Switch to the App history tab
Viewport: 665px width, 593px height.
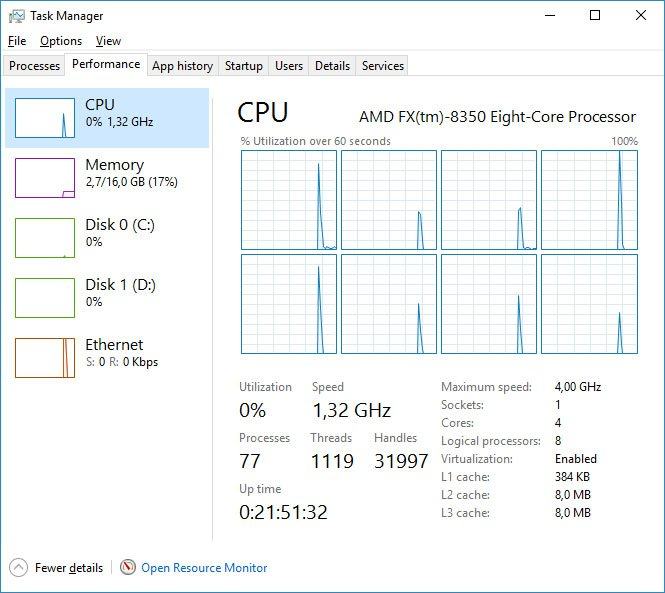coord(182,66)
